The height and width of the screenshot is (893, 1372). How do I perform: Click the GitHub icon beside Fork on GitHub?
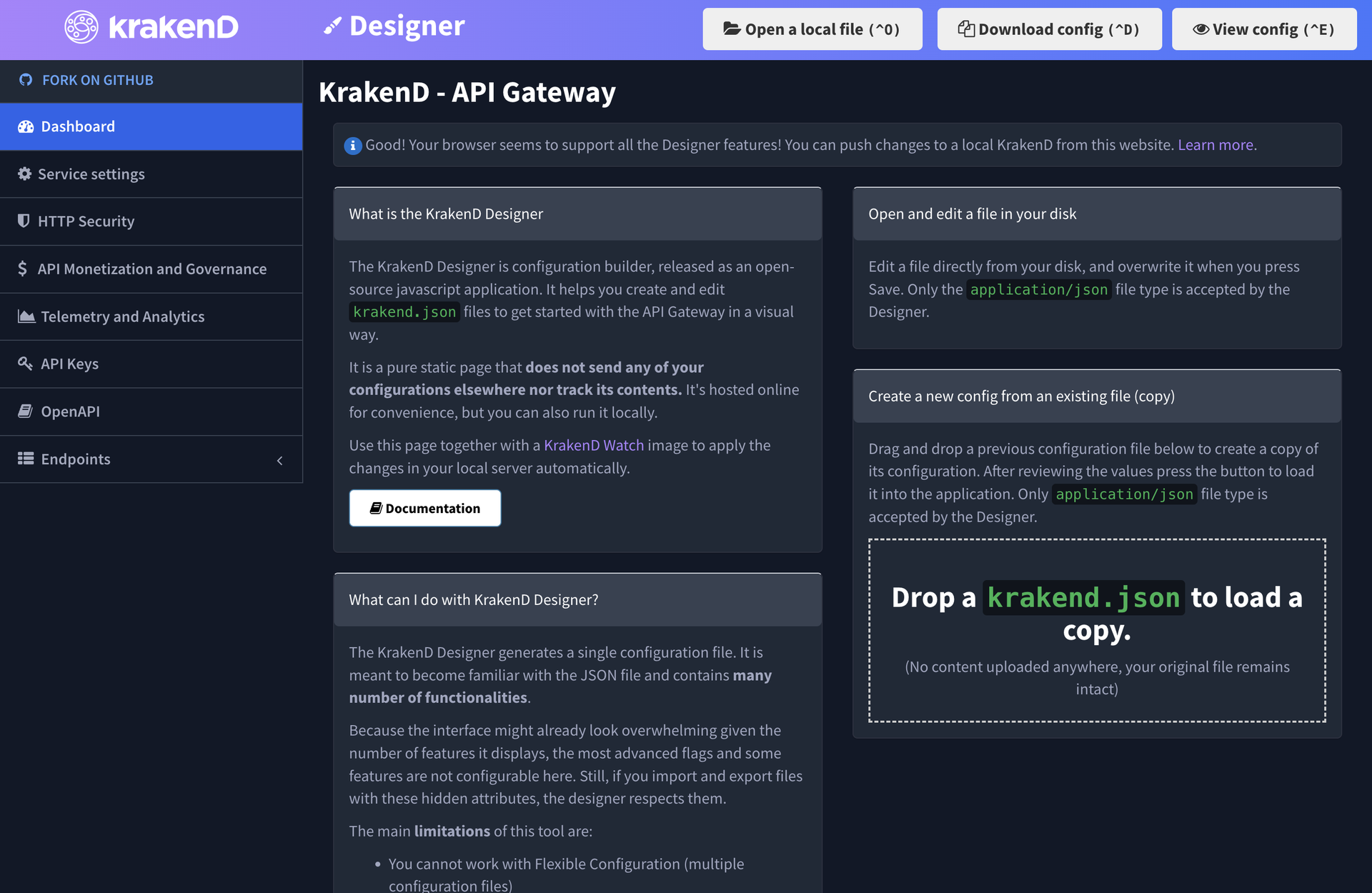[x=26, y=80]
